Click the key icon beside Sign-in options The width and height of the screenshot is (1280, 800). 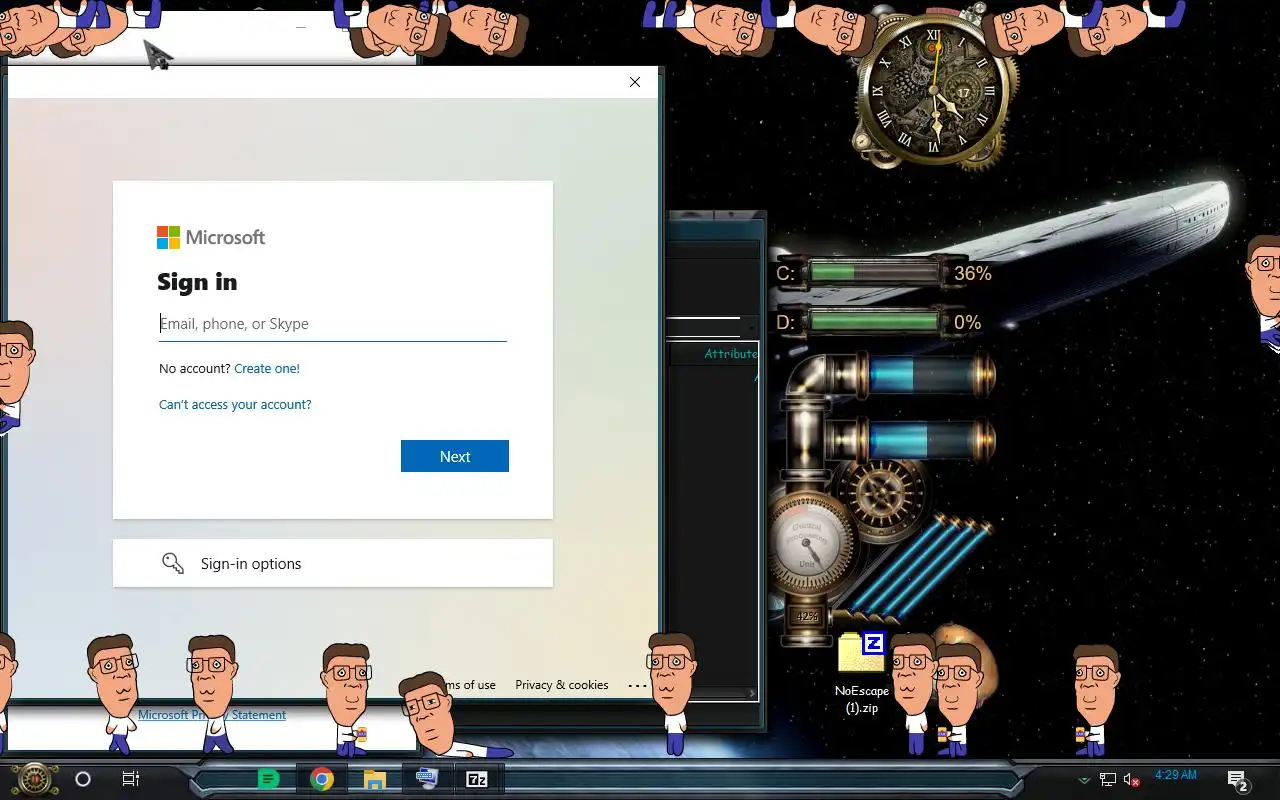173,563
